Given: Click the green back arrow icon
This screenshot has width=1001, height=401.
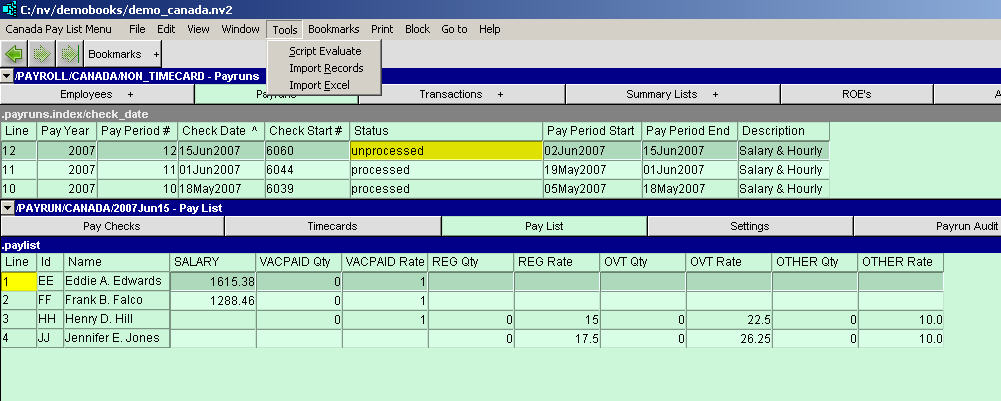Looking at the screenshot, I should pos(14,53).
